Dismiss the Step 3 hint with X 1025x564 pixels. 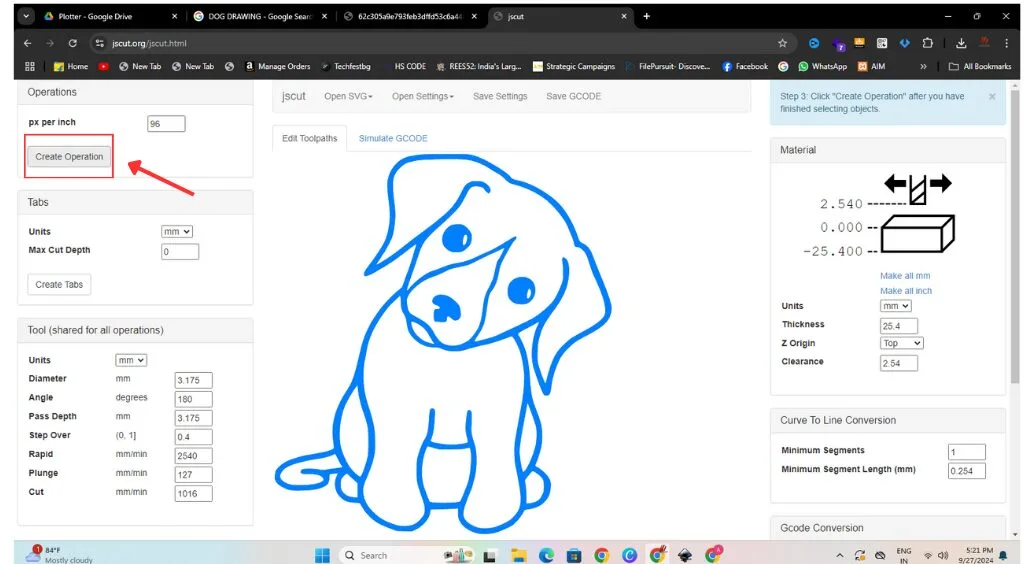coord(992,97)
